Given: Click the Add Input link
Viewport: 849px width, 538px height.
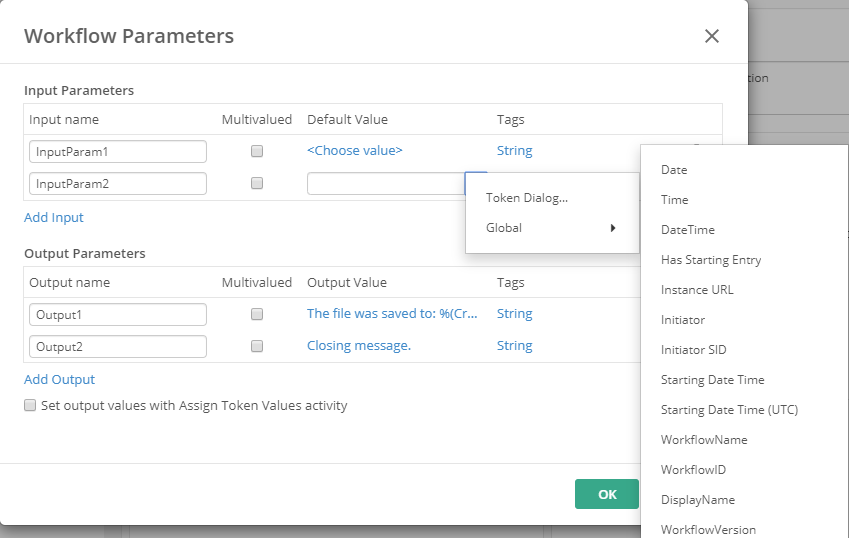Looking at the screenshot, I should [54, 218].
